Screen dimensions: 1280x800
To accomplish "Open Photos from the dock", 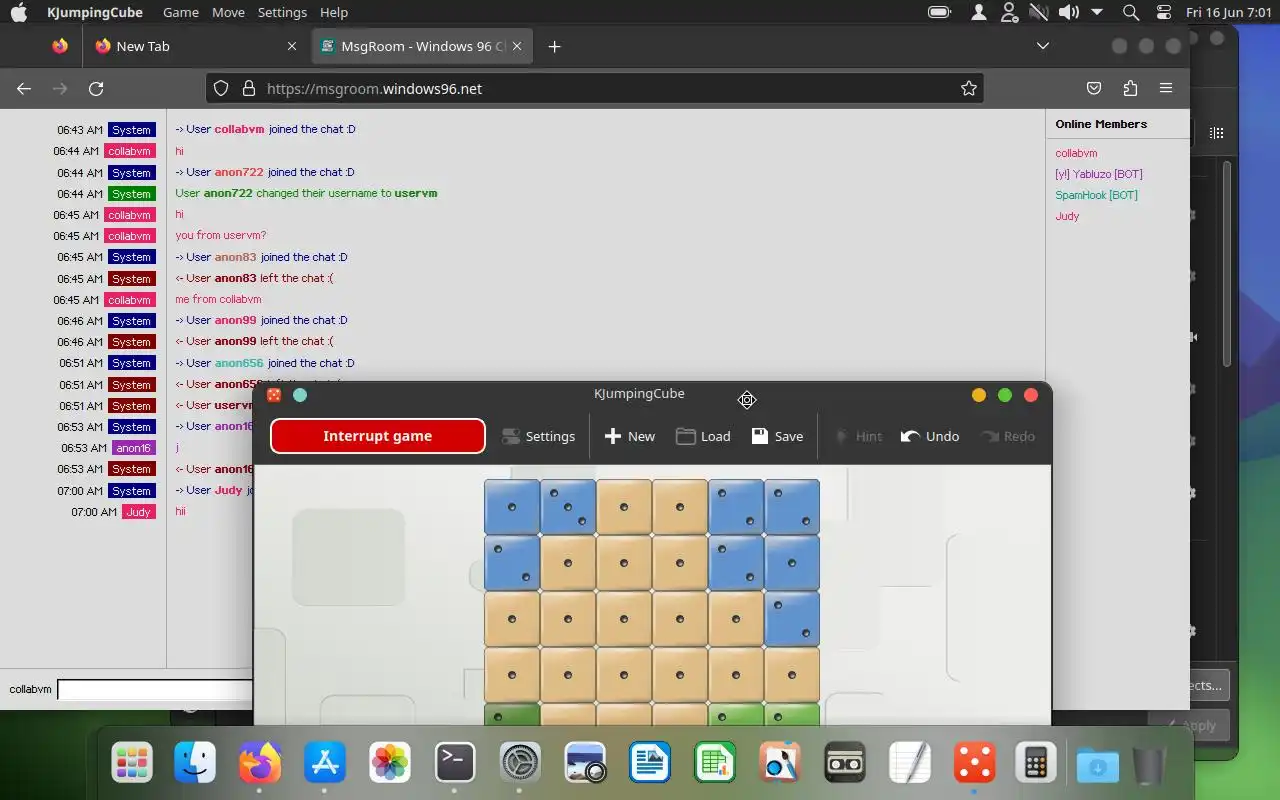I will coord(390,764).
